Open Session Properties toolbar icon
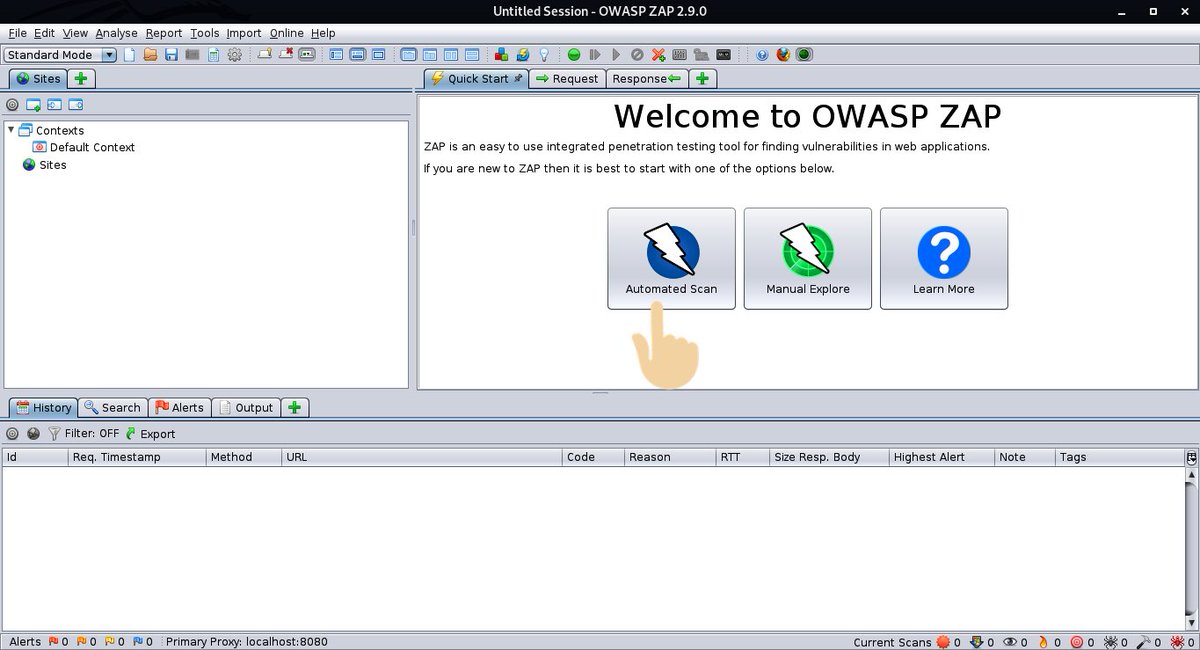Viewport: 1200px width, 650px height. click(213, 55)
